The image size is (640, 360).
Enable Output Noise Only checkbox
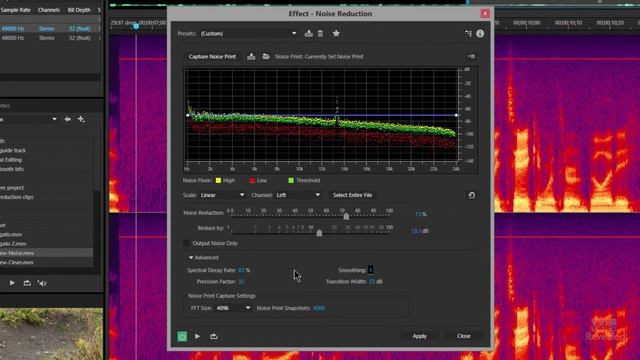click(x=186, y=243)
